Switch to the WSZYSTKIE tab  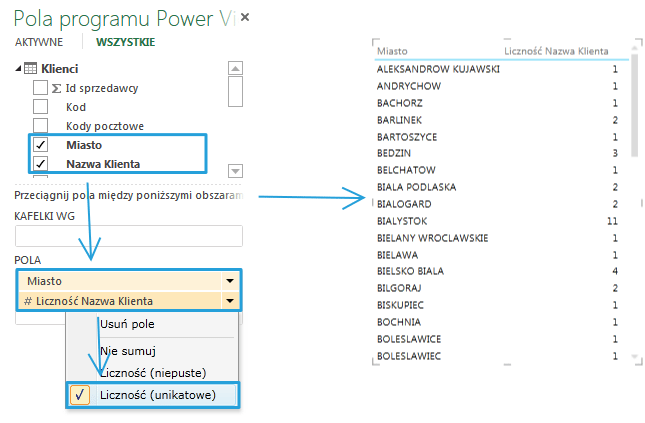pos(125,42)
